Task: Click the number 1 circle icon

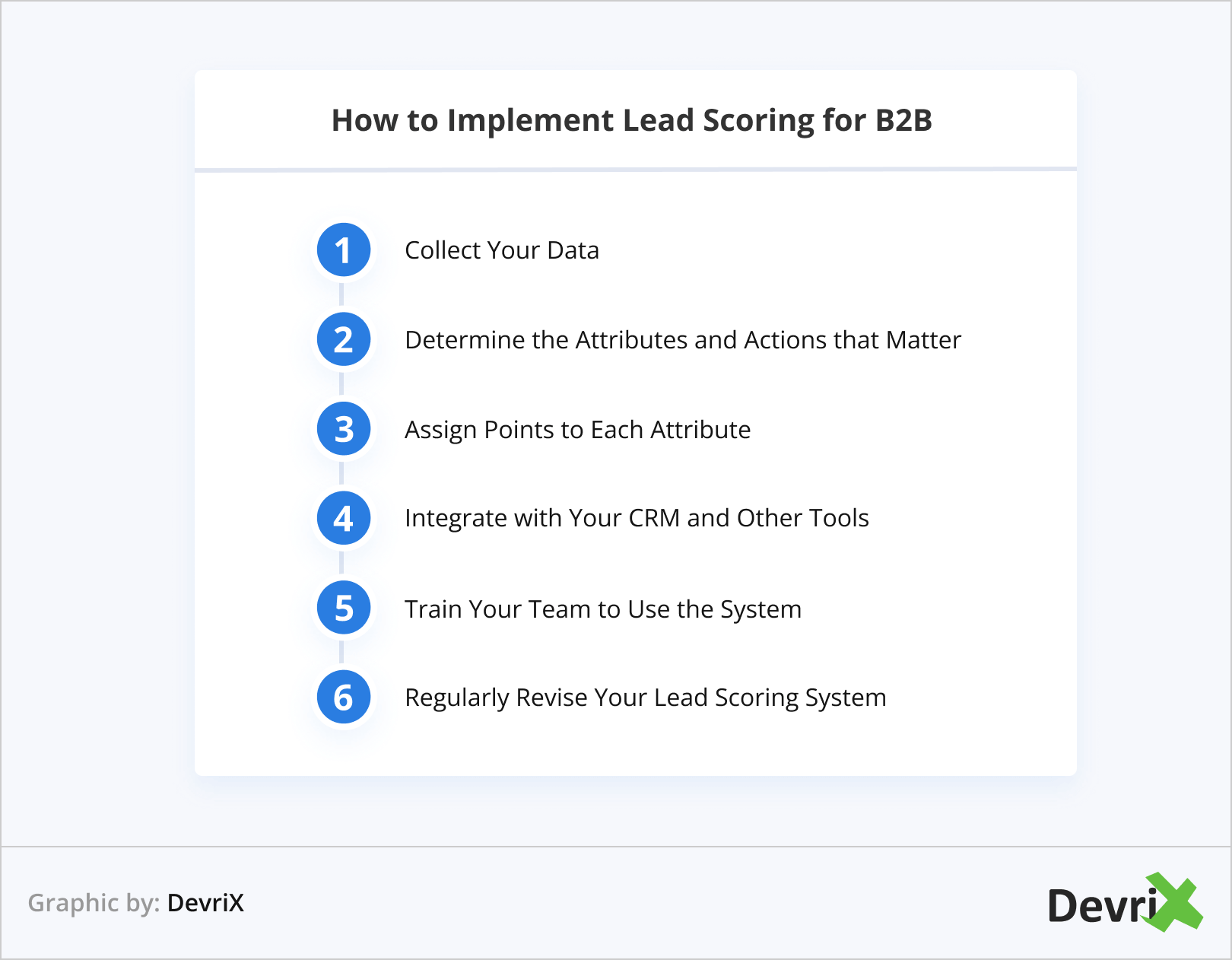Action: click(344, 250)
